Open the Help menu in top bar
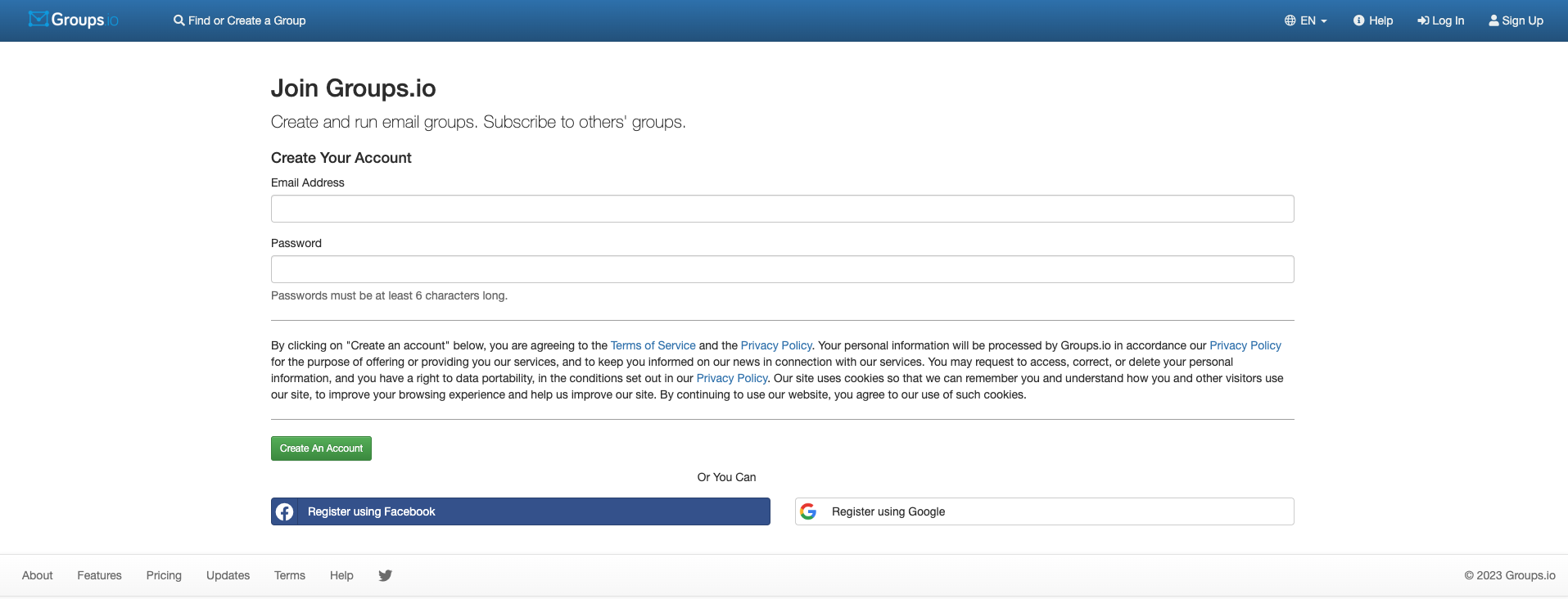Screen dimensions: 1568x599 (x=1373, y=20)
